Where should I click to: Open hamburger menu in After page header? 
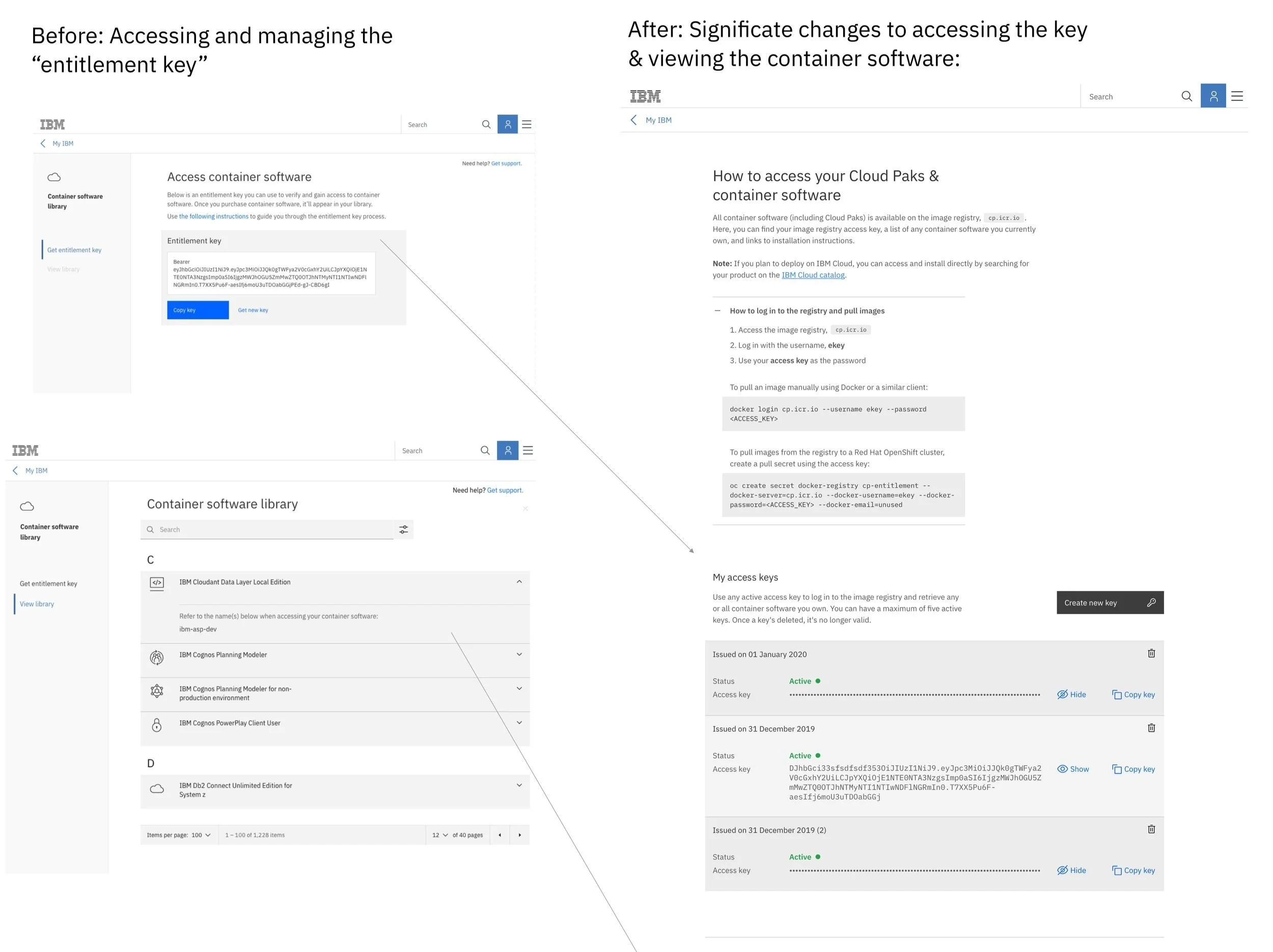(1237, 96)
